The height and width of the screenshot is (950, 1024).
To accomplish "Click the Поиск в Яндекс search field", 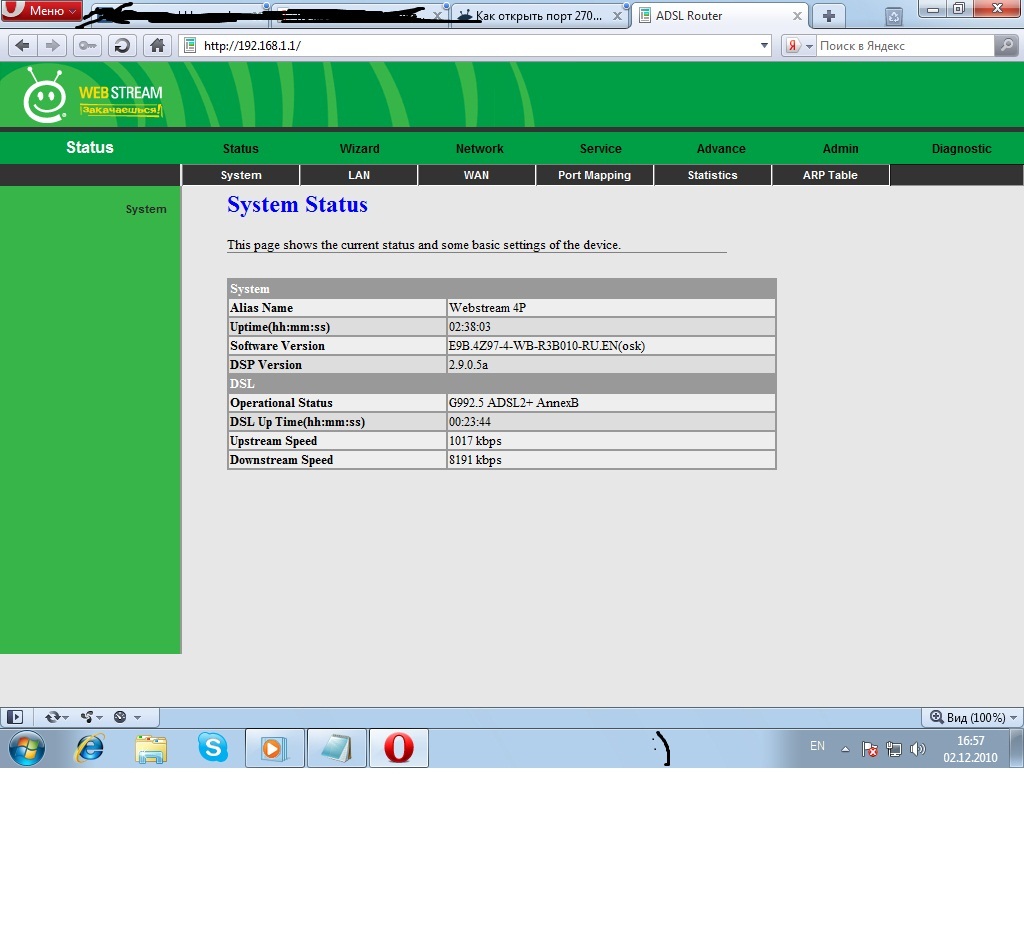I will [905, 46].
